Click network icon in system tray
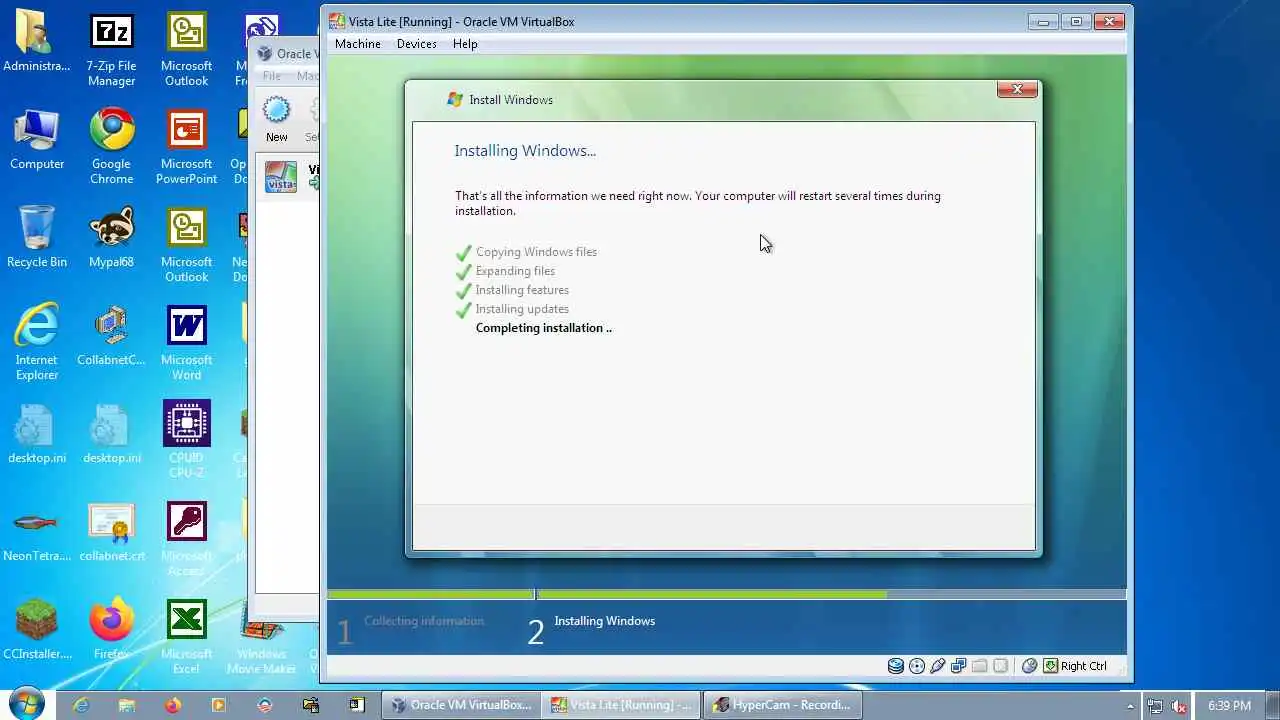 point(1155,705)
